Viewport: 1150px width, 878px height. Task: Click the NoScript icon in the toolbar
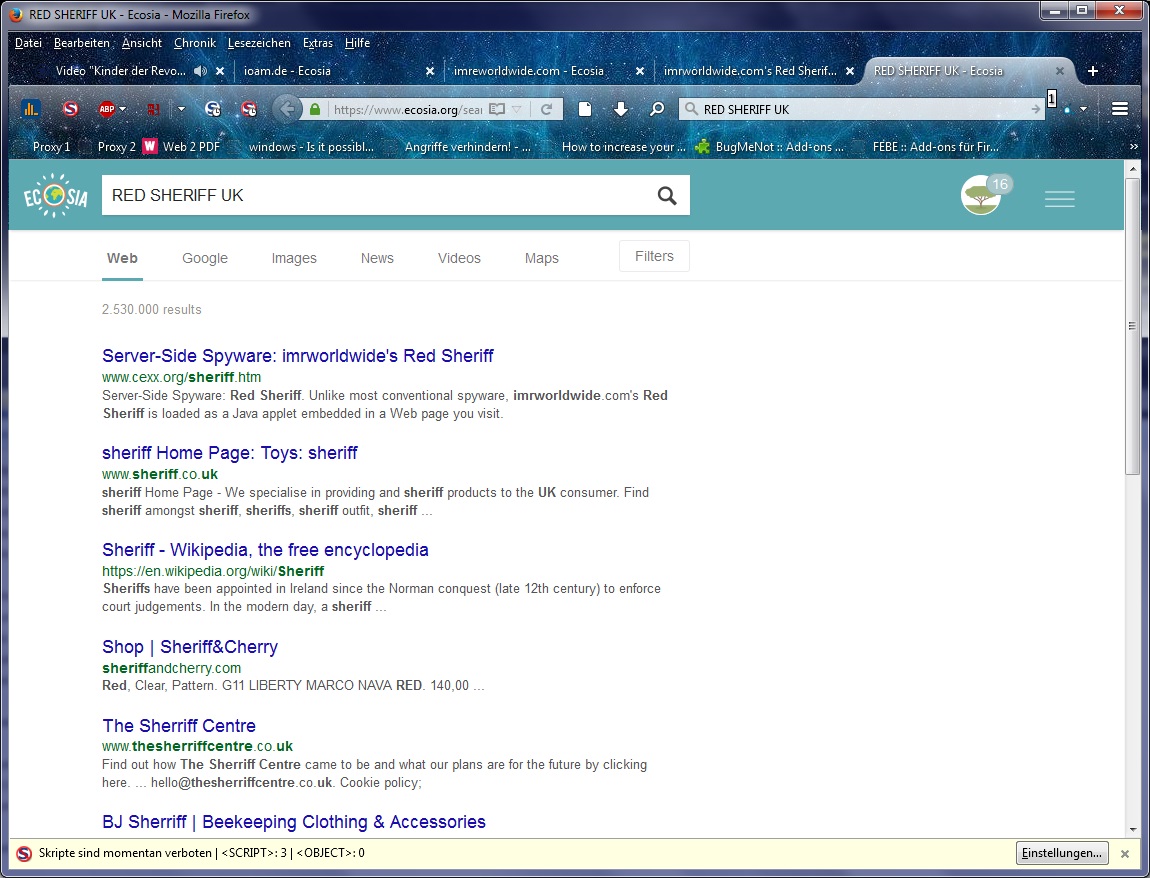tap(70, 109)
